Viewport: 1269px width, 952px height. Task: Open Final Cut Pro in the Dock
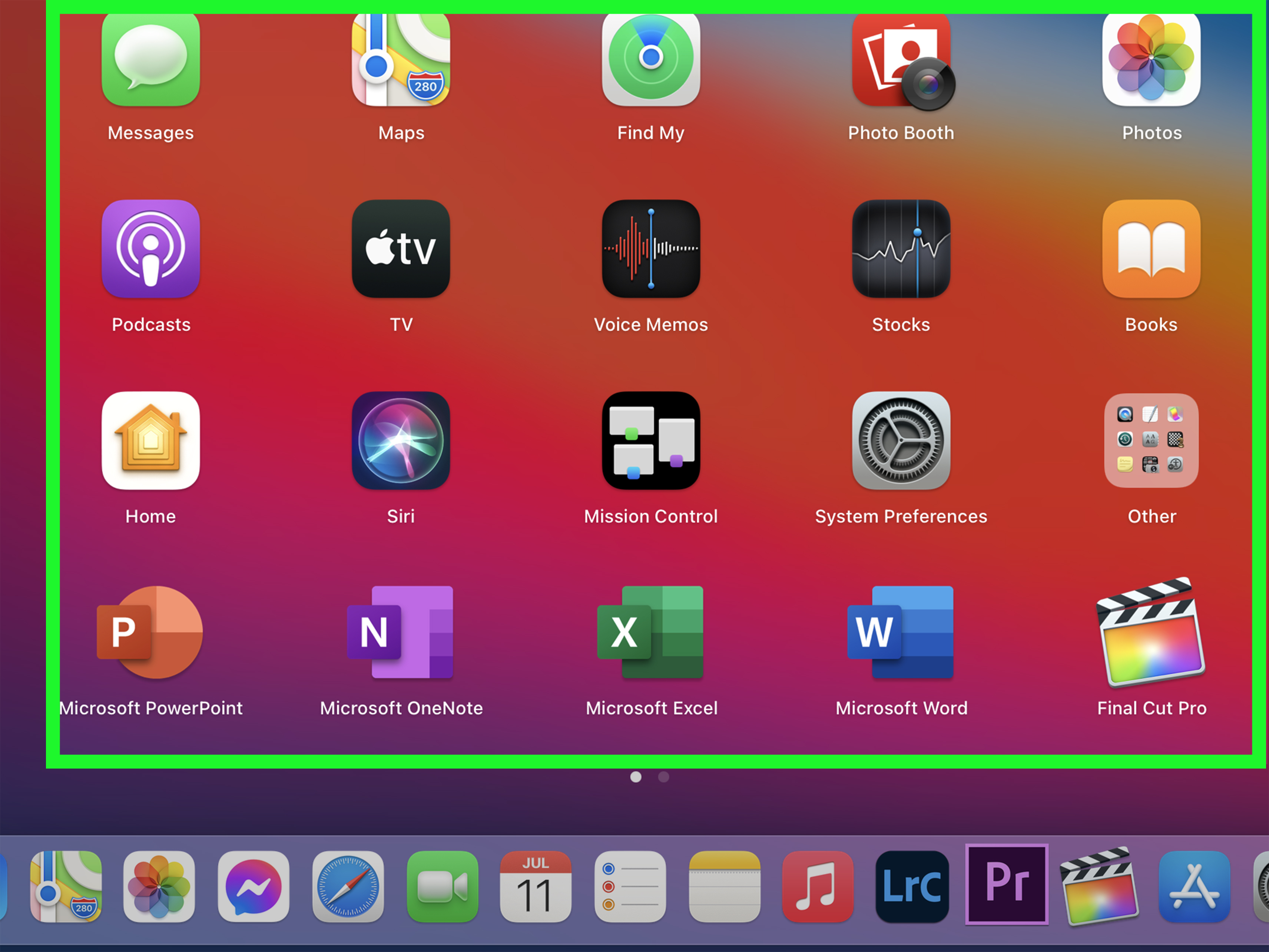point(1100,886)
